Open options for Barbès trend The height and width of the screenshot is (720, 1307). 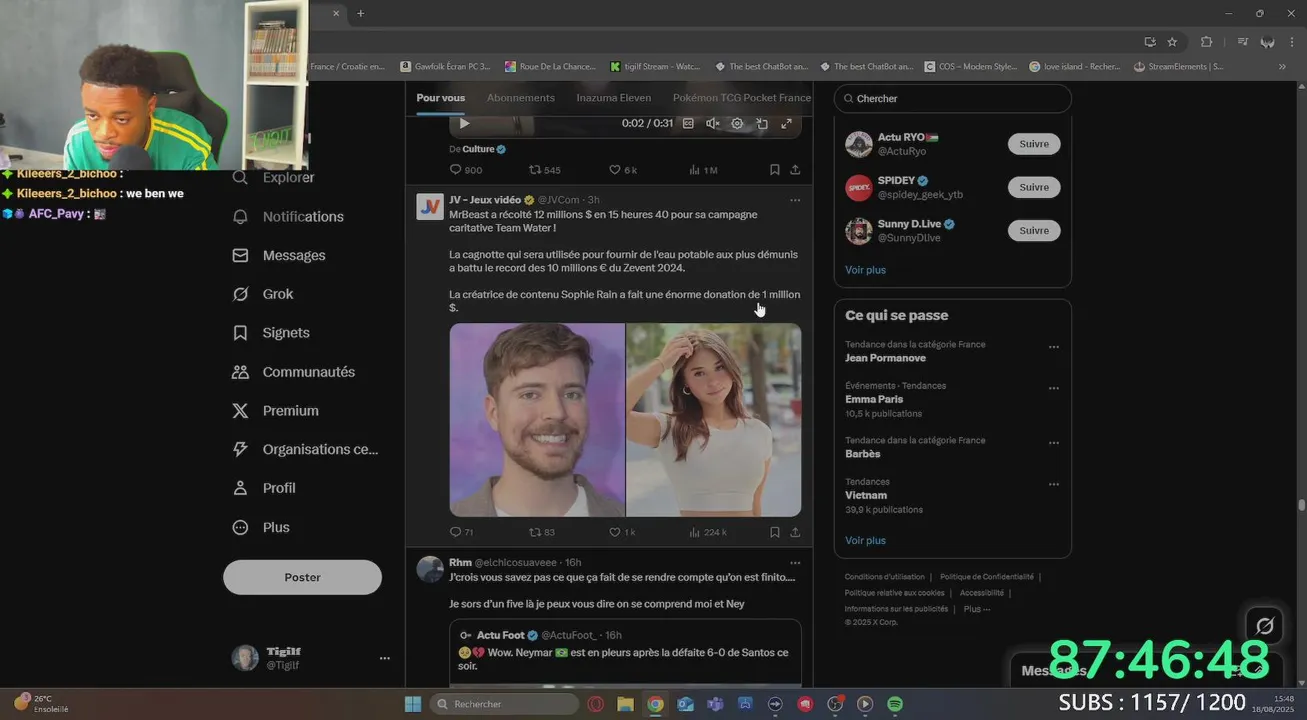(x=1053, y=443)
